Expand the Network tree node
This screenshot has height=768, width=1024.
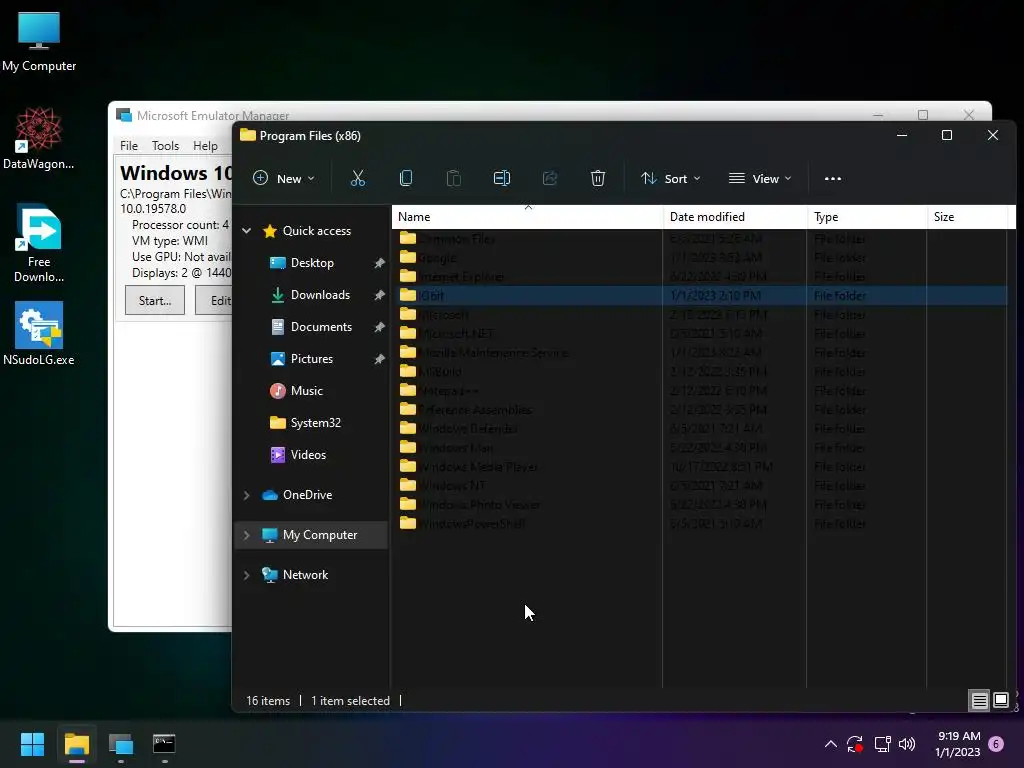tap(247, 575)
